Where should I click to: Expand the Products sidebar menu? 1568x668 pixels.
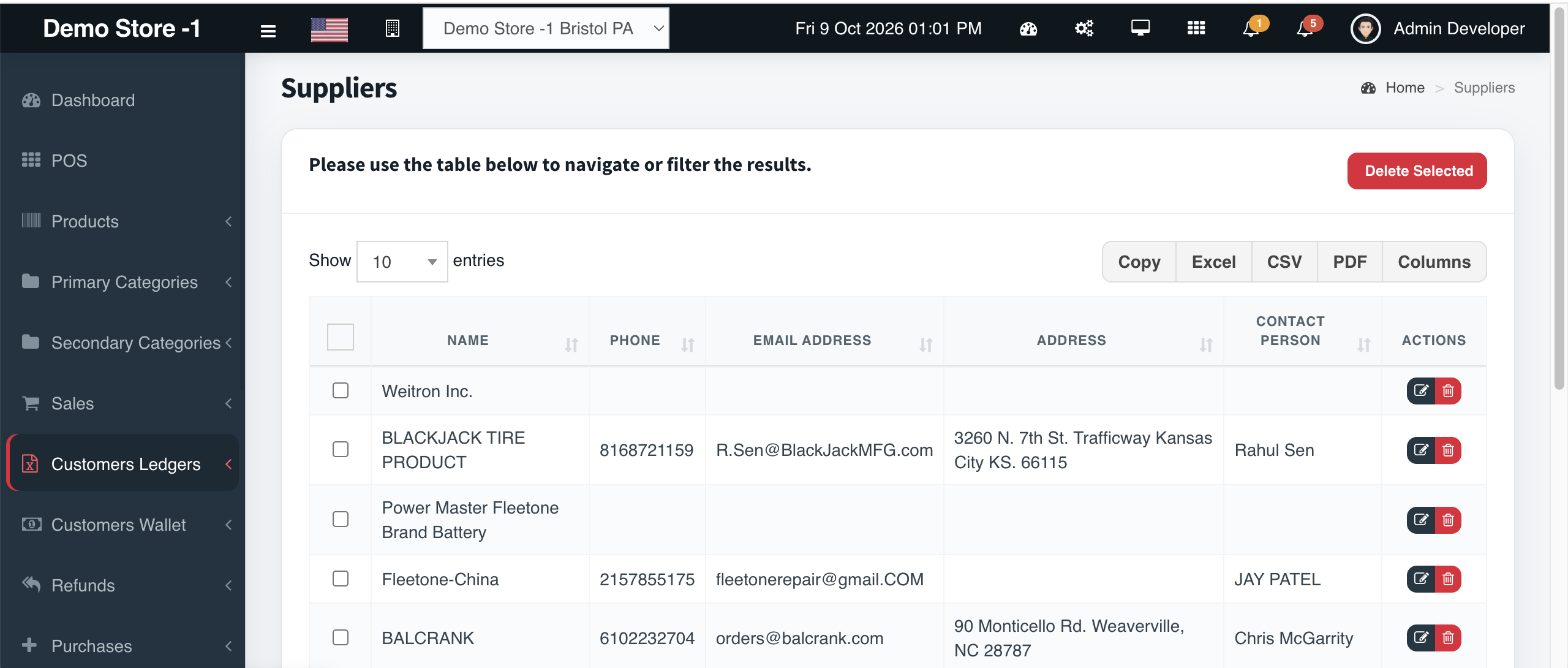123,221
